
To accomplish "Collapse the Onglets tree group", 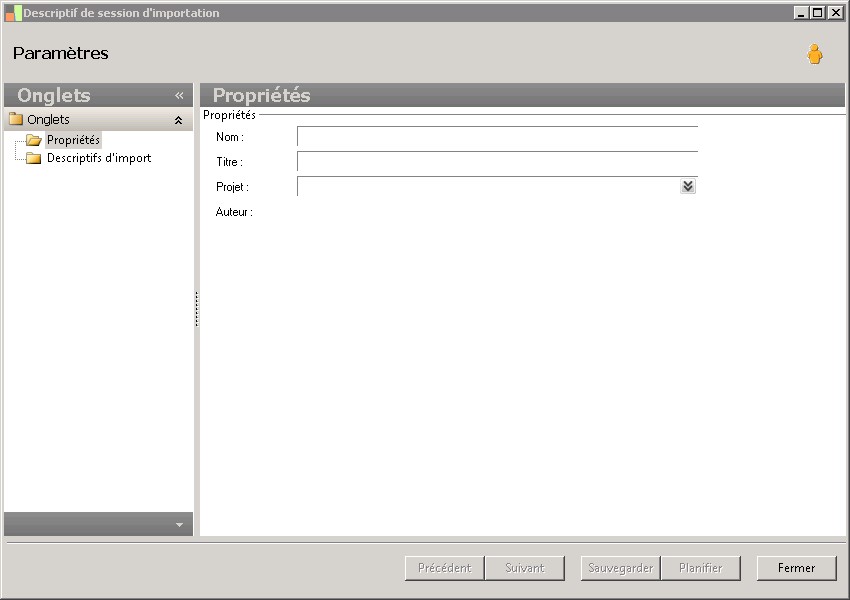I will [x=178, y=120].
